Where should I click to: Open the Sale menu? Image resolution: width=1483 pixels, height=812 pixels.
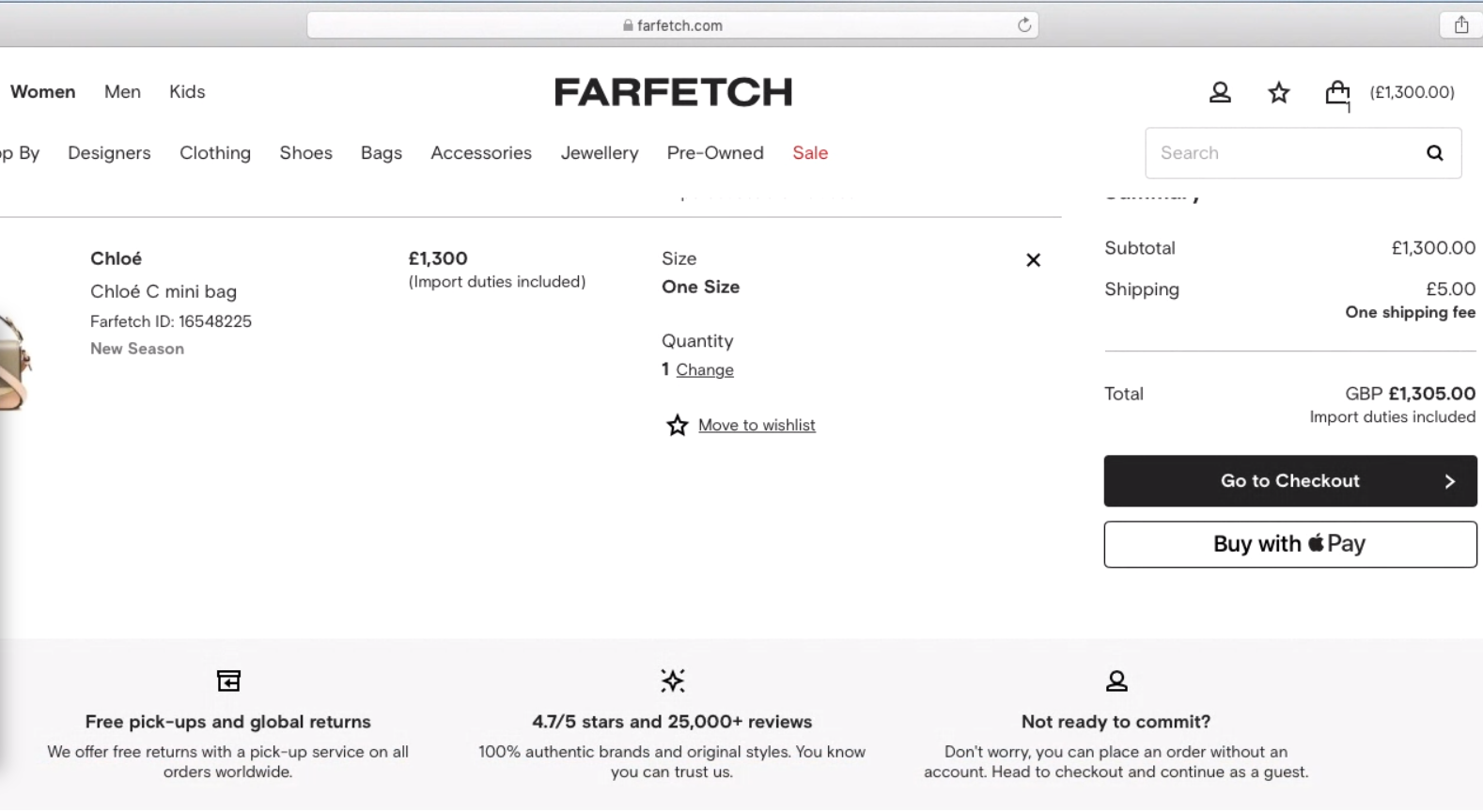point(810,153)
